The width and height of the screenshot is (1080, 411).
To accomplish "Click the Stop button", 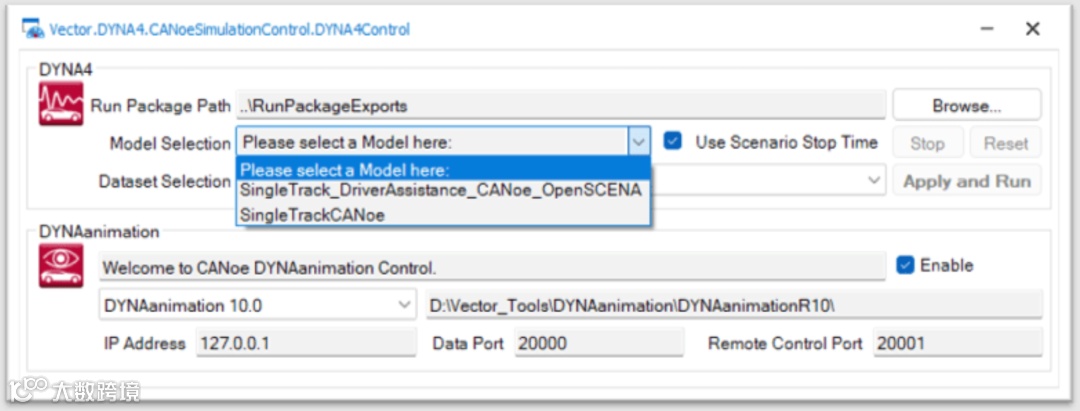I will click(x=927, y=143).
